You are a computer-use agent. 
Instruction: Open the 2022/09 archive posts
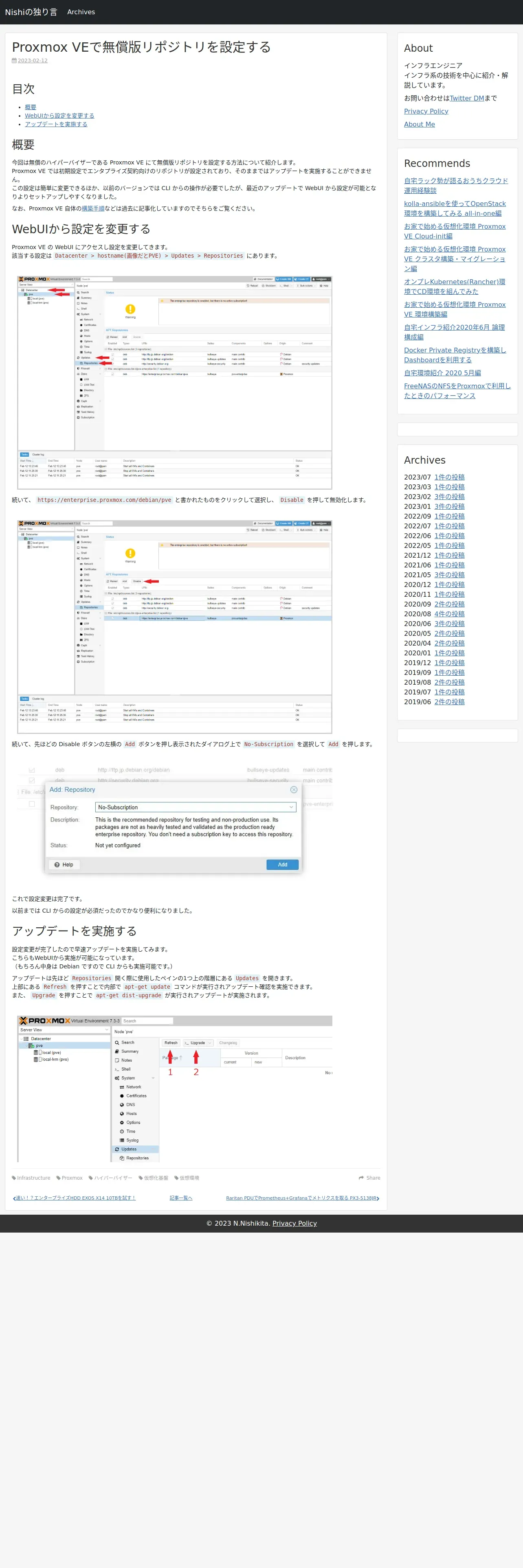tap(449, 516)
